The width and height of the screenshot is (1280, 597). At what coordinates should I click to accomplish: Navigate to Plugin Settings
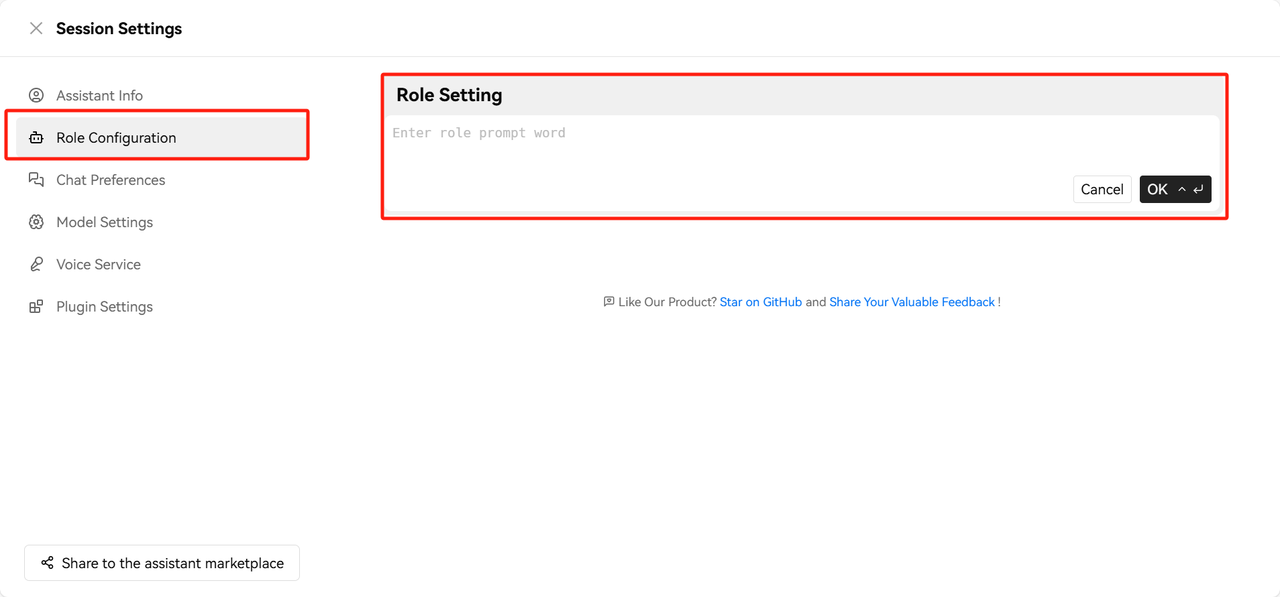[104, 307]
